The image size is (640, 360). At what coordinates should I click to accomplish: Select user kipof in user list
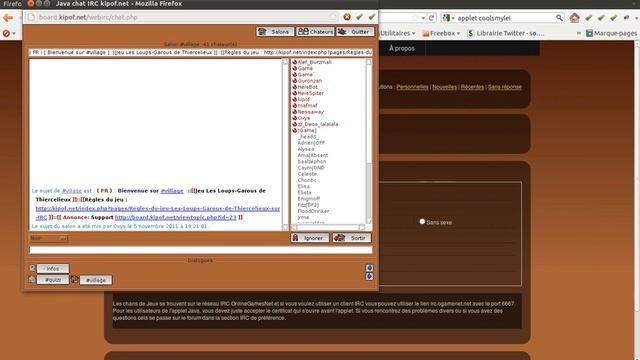pos(303,99)
